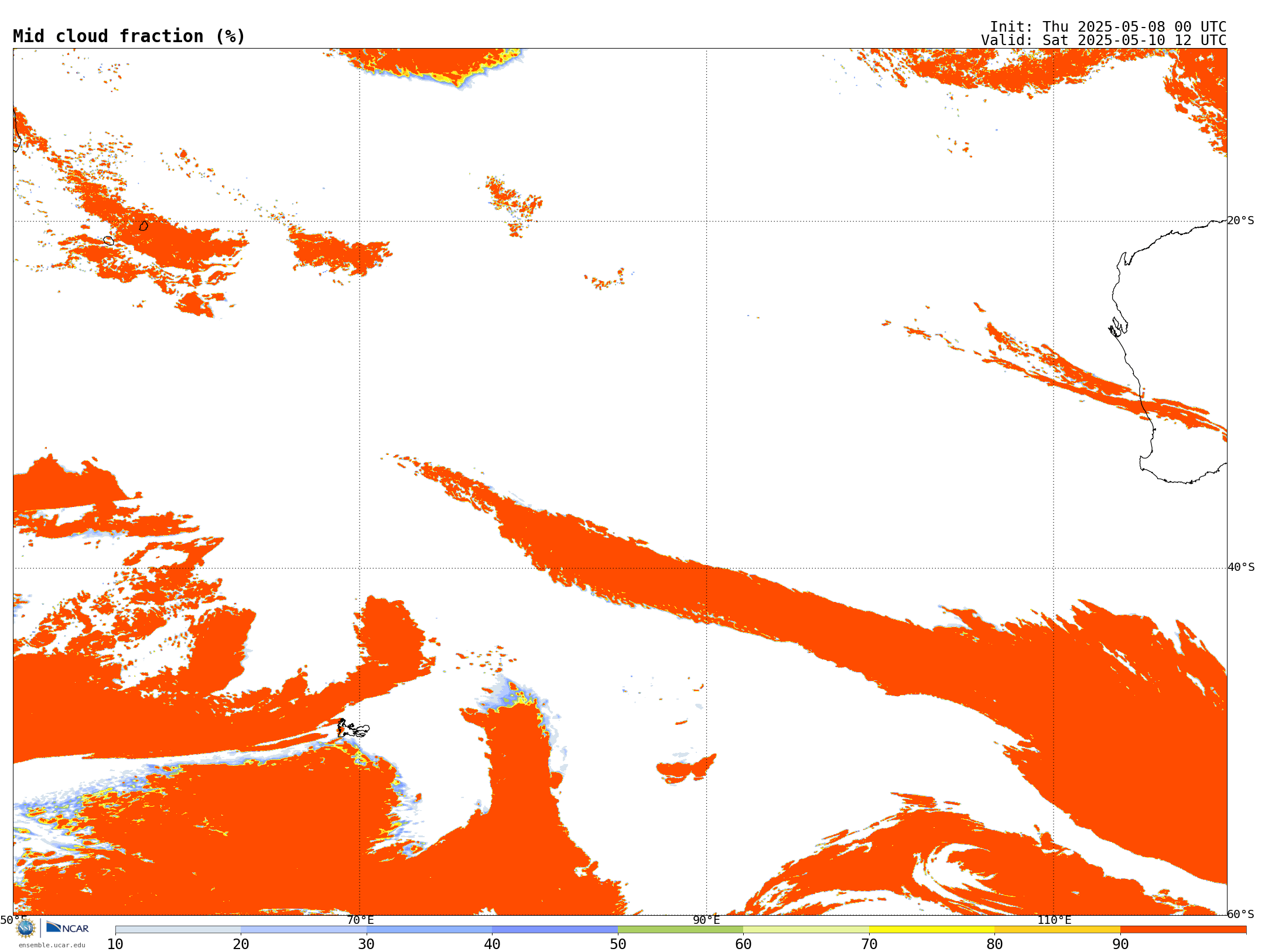Pick the 30-40 blue colorbar segment
Image resolution: width=1265 pixels, height=952 pixels.
(x=429, y=930)
